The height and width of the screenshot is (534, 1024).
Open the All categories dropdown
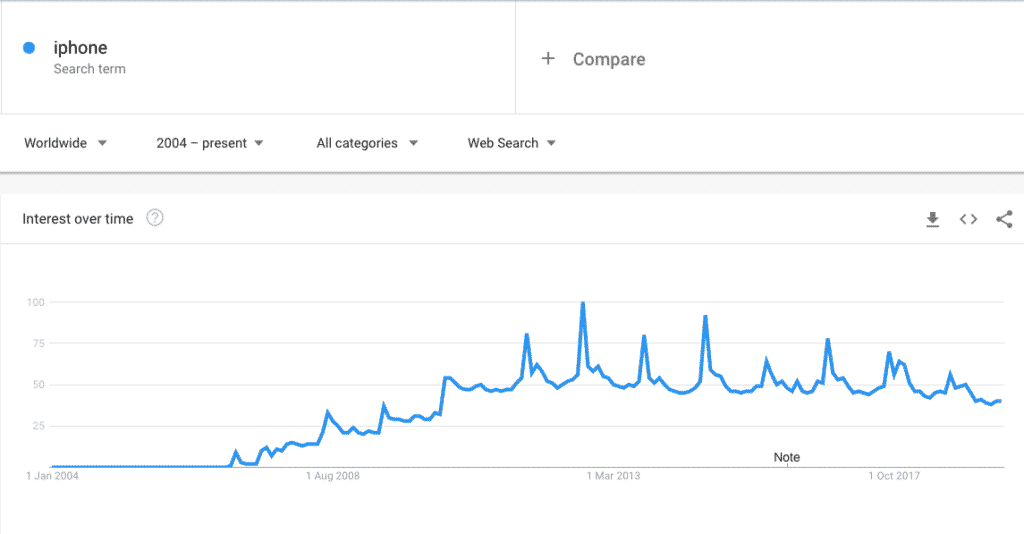tap(367, 143)
